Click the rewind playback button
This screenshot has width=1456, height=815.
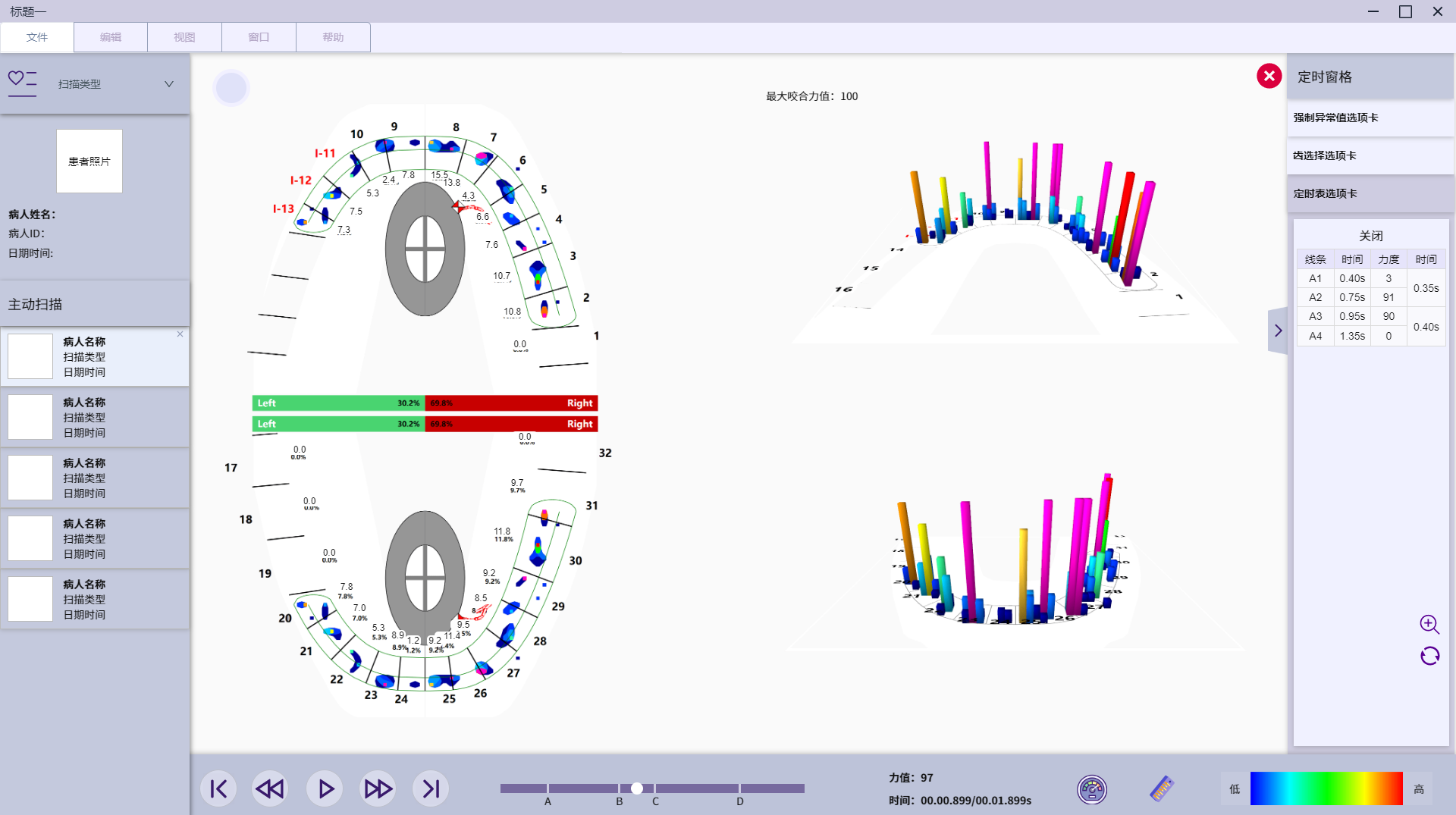point(270,789)
